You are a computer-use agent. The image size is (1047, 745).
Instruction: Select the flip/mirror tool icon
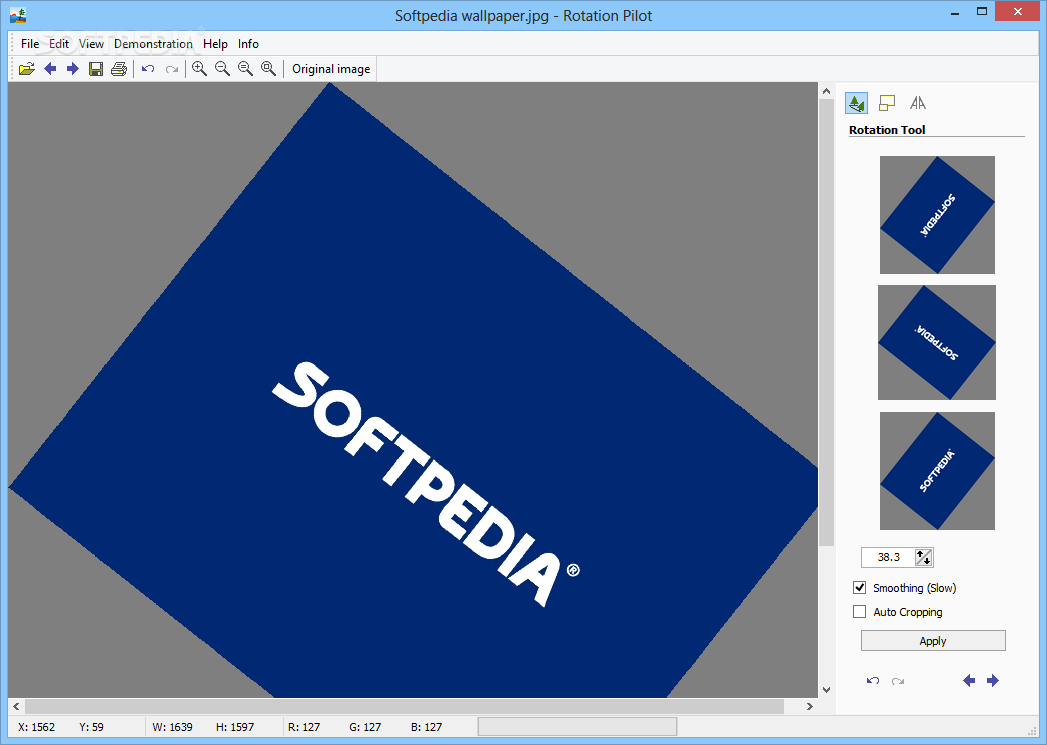click(918, 103)
